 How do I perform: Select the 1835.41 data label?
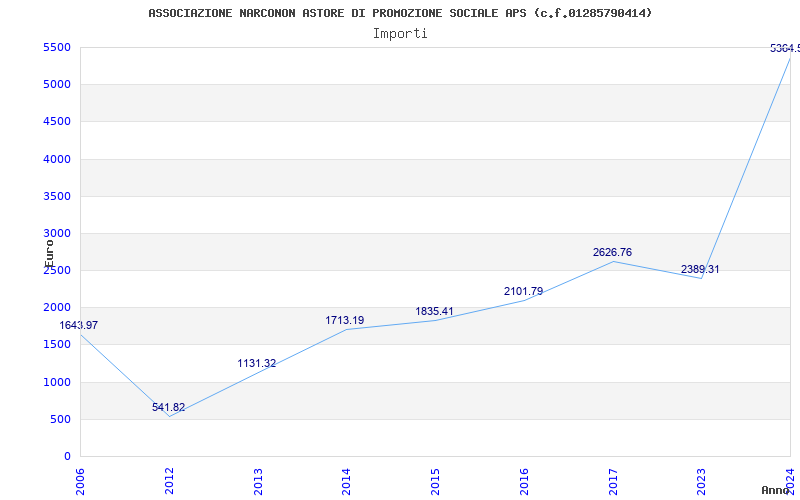click(434, 311)
